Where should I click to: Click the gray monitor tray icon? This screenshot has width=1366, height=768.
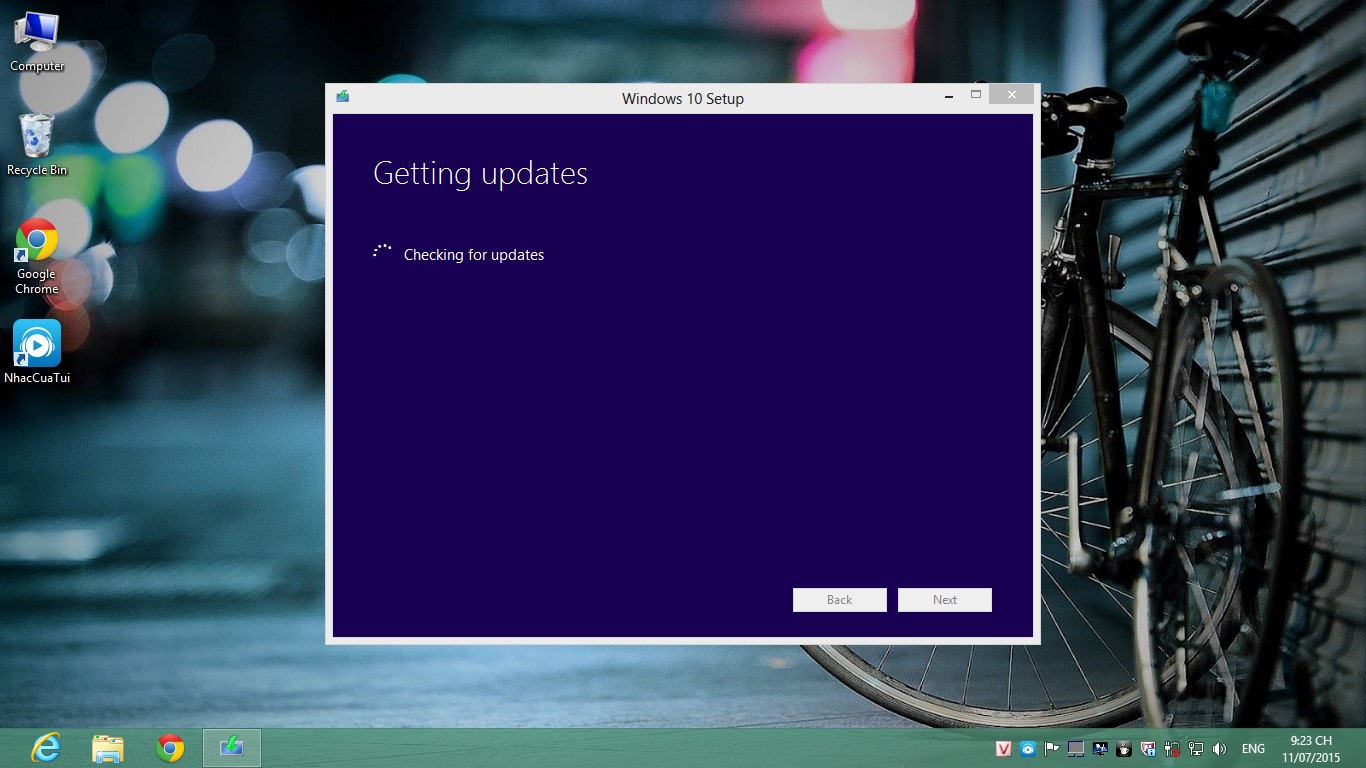tap(1076, 748)
